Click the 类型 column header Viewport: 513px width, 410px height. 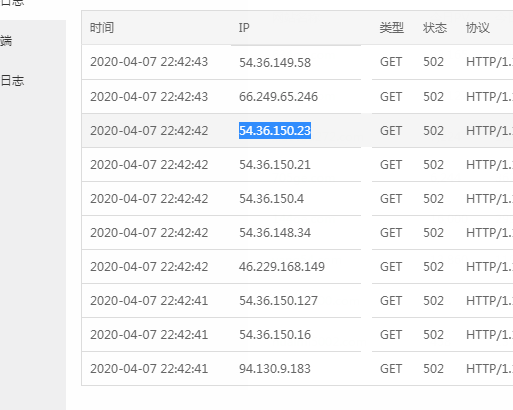[x=391, y=28]
